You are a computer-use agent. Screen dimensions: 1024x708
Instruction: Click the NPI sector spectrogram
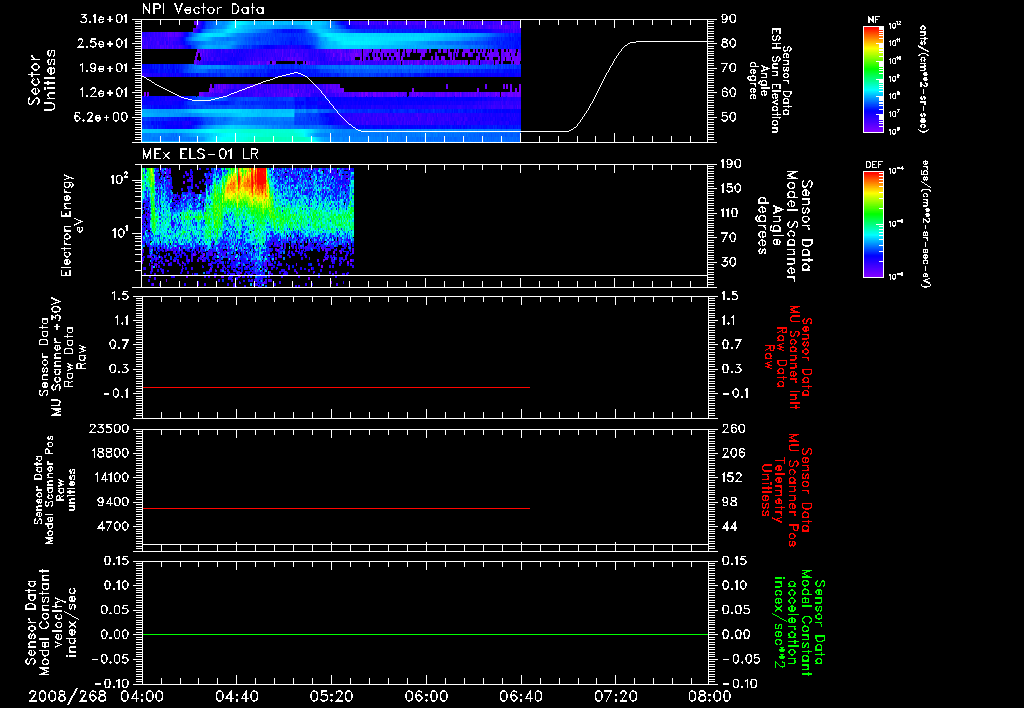[x=331, y=80]
